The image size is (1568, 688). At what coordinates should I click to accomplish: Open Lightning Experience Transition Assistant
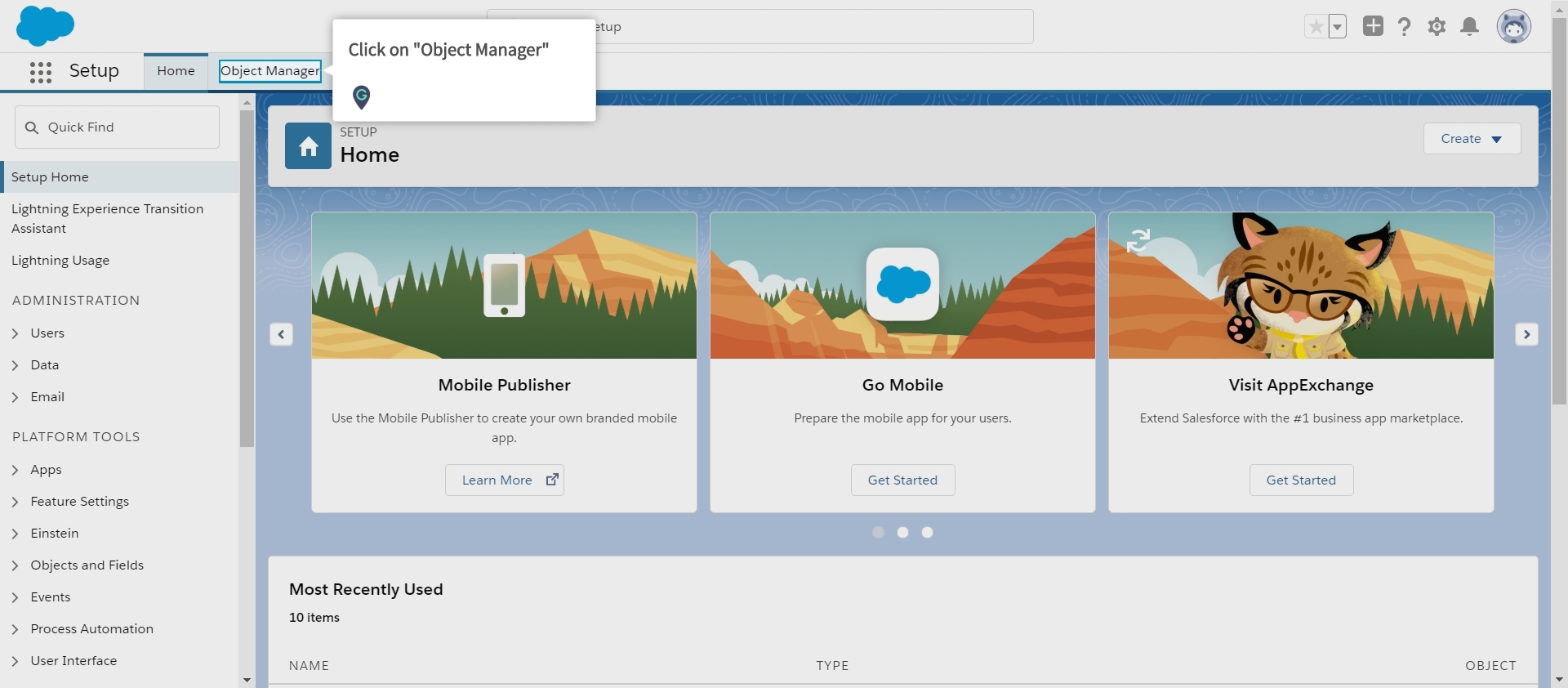[108, 219]
